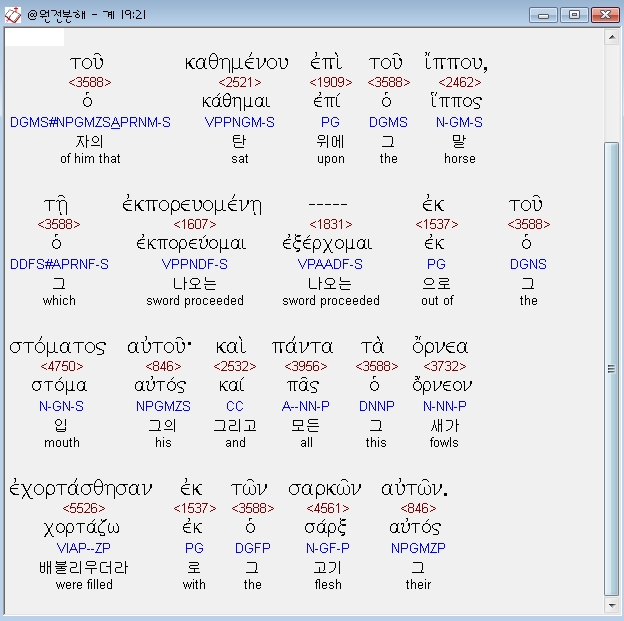Click the gloss 'which'
This screenshot has height=621, width=624.
[59, 301]
